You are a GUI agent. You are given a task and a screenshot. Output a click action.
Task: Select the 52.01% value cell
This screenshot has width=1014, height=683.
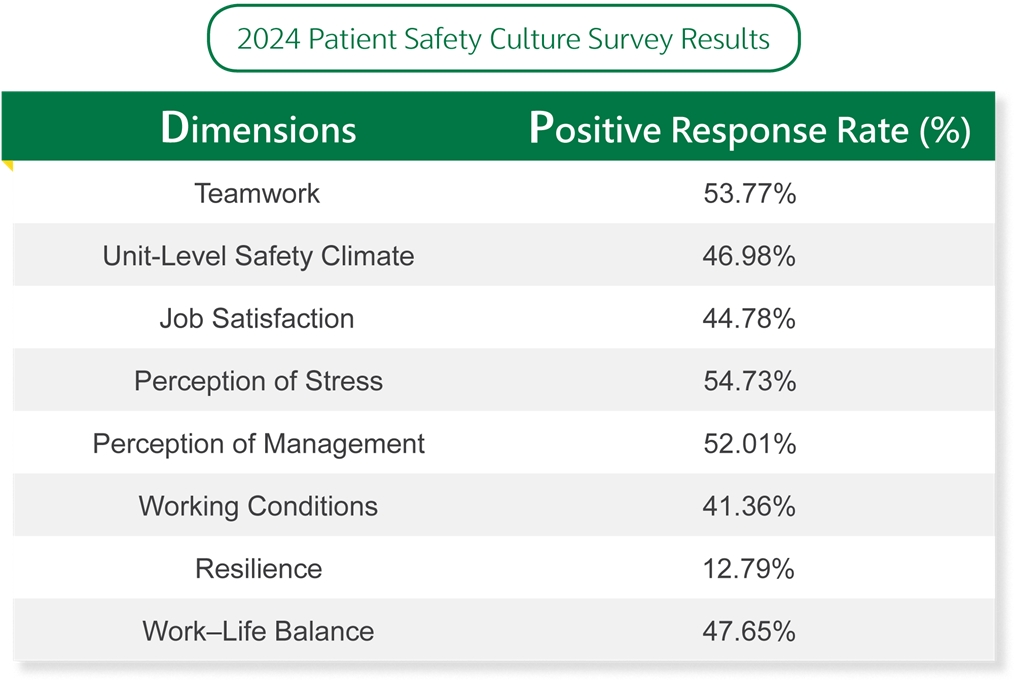click(x=749, y=444)
